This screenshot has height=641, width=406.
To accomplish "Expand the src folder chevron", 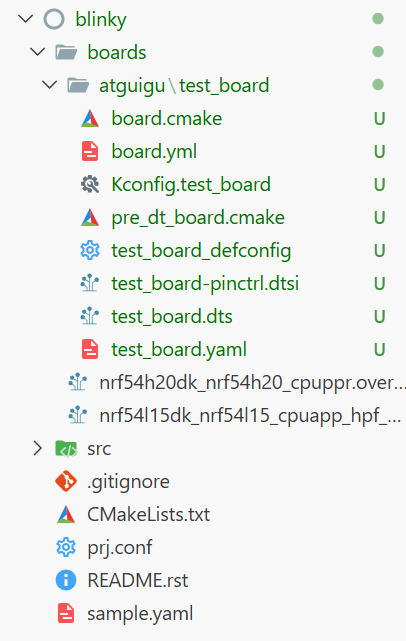I will coord(38,448).
